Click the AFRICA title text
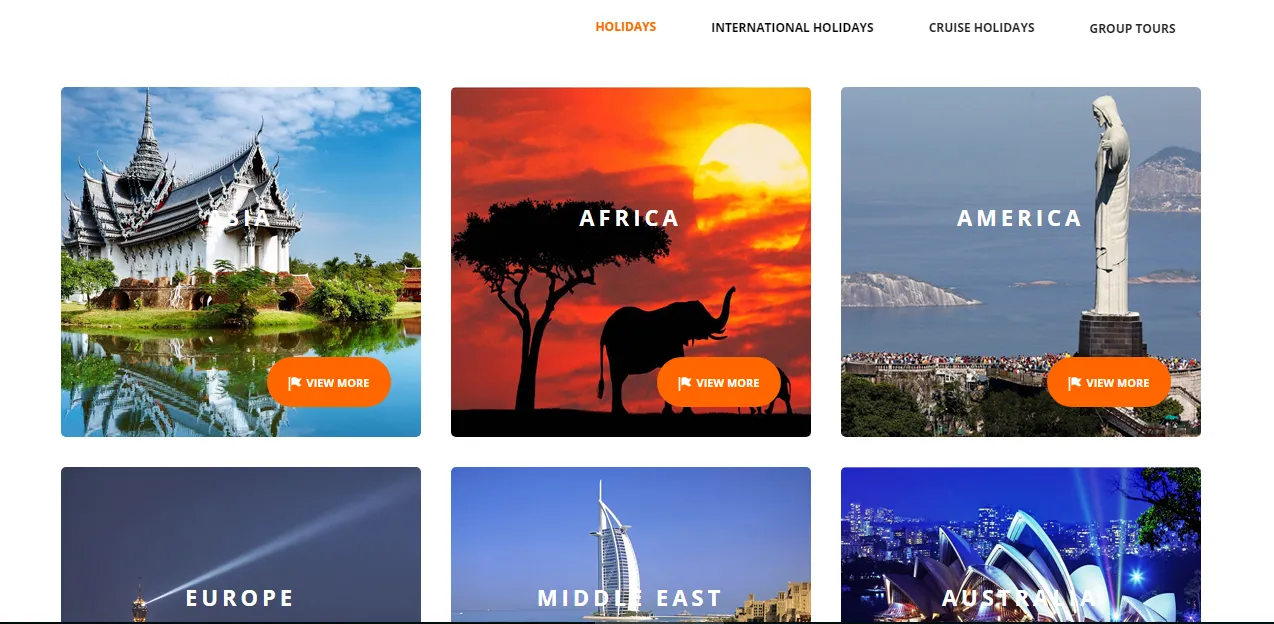The height and width of the screenshot is (624, 1274). [x=630, y=218]
